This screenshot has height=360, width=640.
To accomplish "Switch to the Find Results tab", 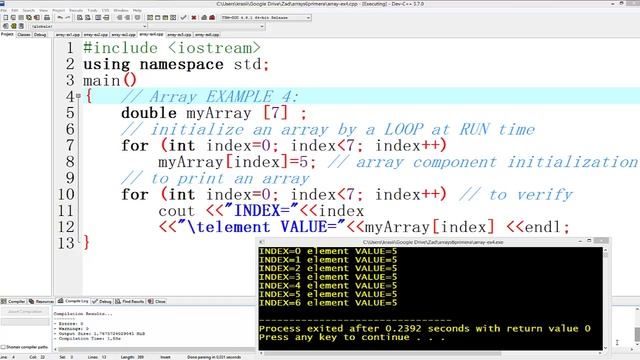I will tap(130, 301).
